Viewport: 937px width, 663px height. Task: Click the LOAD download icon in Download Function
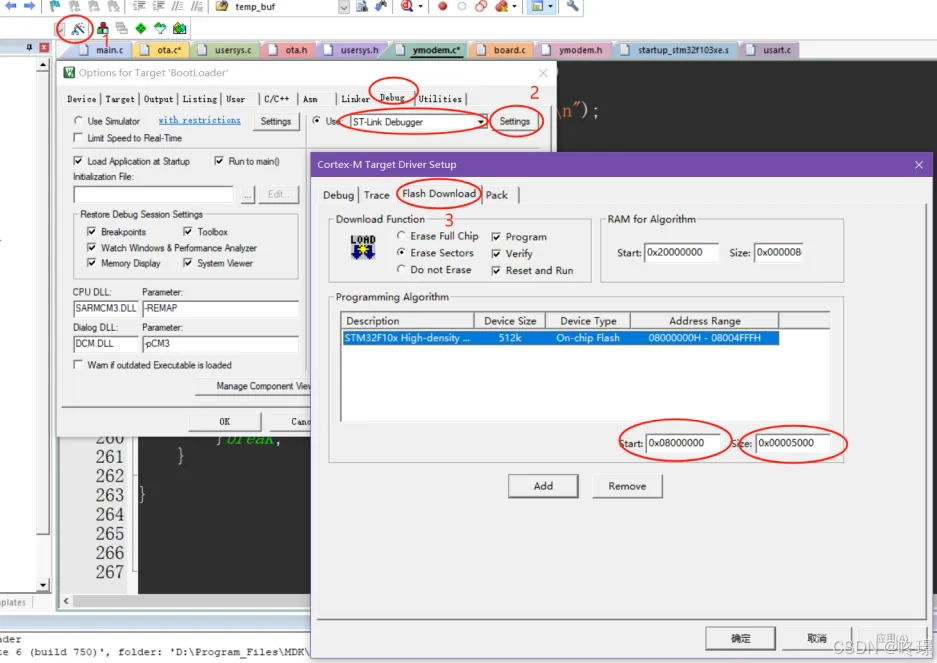click(x=363, y=246)
